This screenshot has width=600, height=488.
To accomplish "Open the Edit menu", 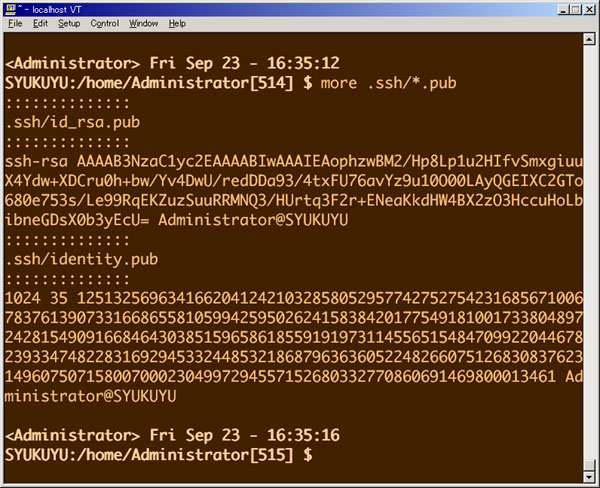I will coord(38,22).
